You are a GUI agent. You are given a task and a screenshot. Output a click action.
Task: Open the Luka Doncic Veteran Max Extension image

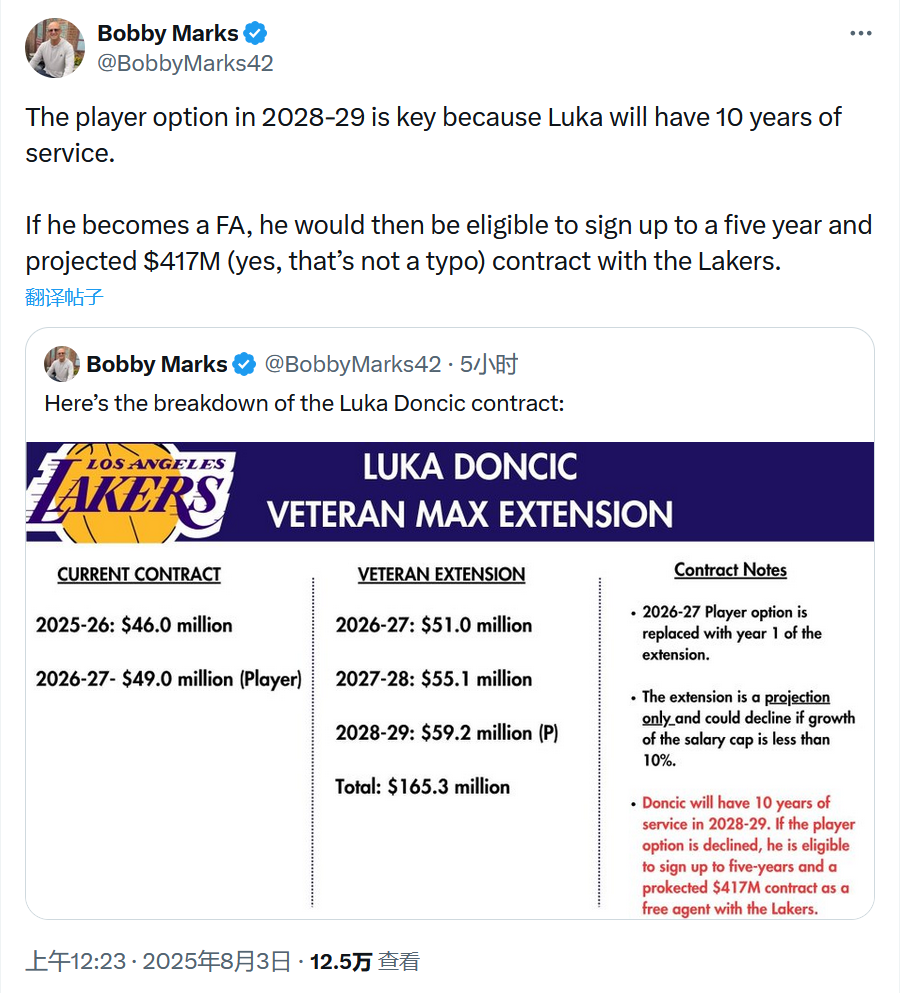(x=450, y=680)
